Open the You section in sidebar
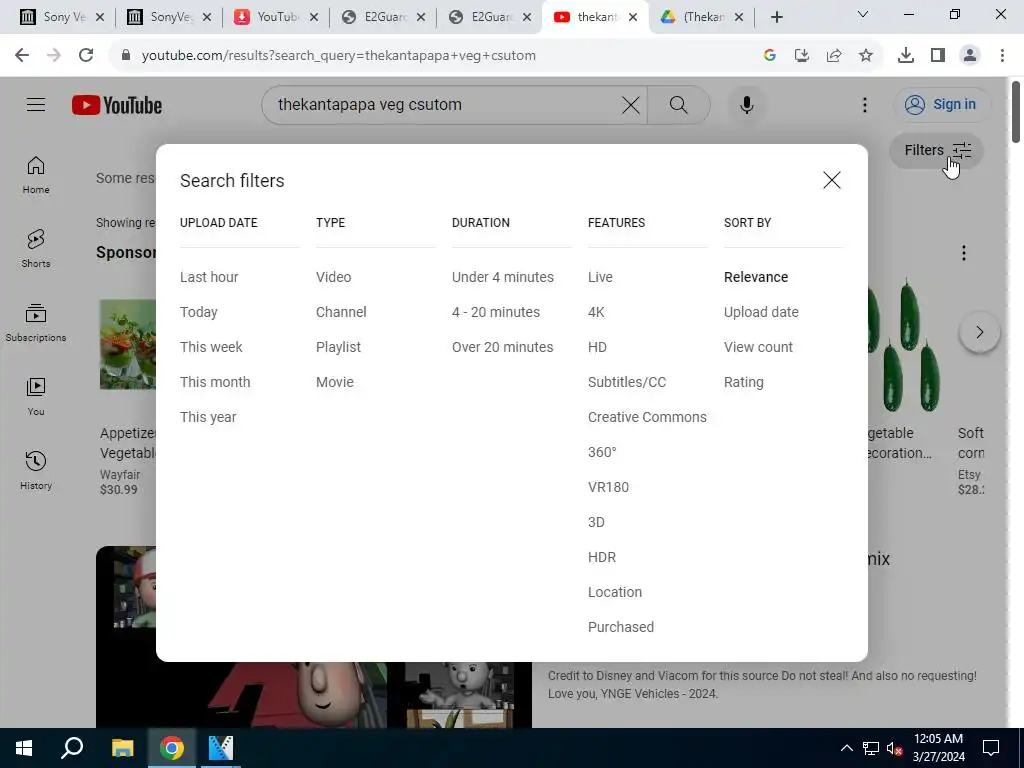The width and height of the screenshot is (1024, 768). tap(36, 396)
